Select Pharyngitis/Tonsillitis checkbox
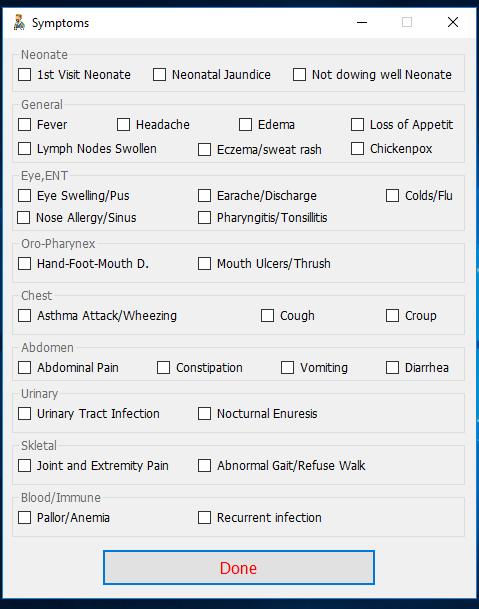Image resolution: width=479 pixels, height=609 pixels. coord(204,218)
